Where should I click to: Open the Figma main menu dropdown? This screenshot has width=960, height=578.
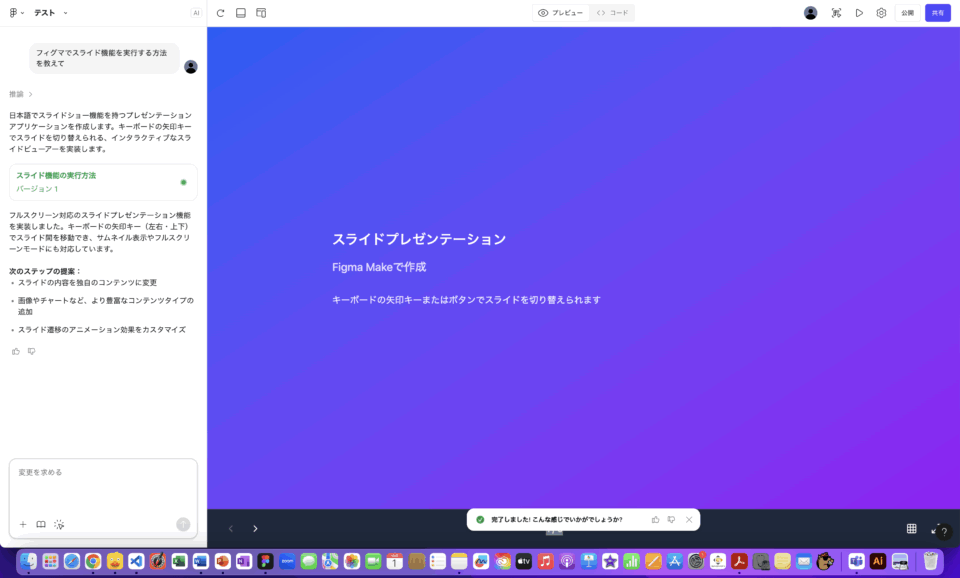17,13
